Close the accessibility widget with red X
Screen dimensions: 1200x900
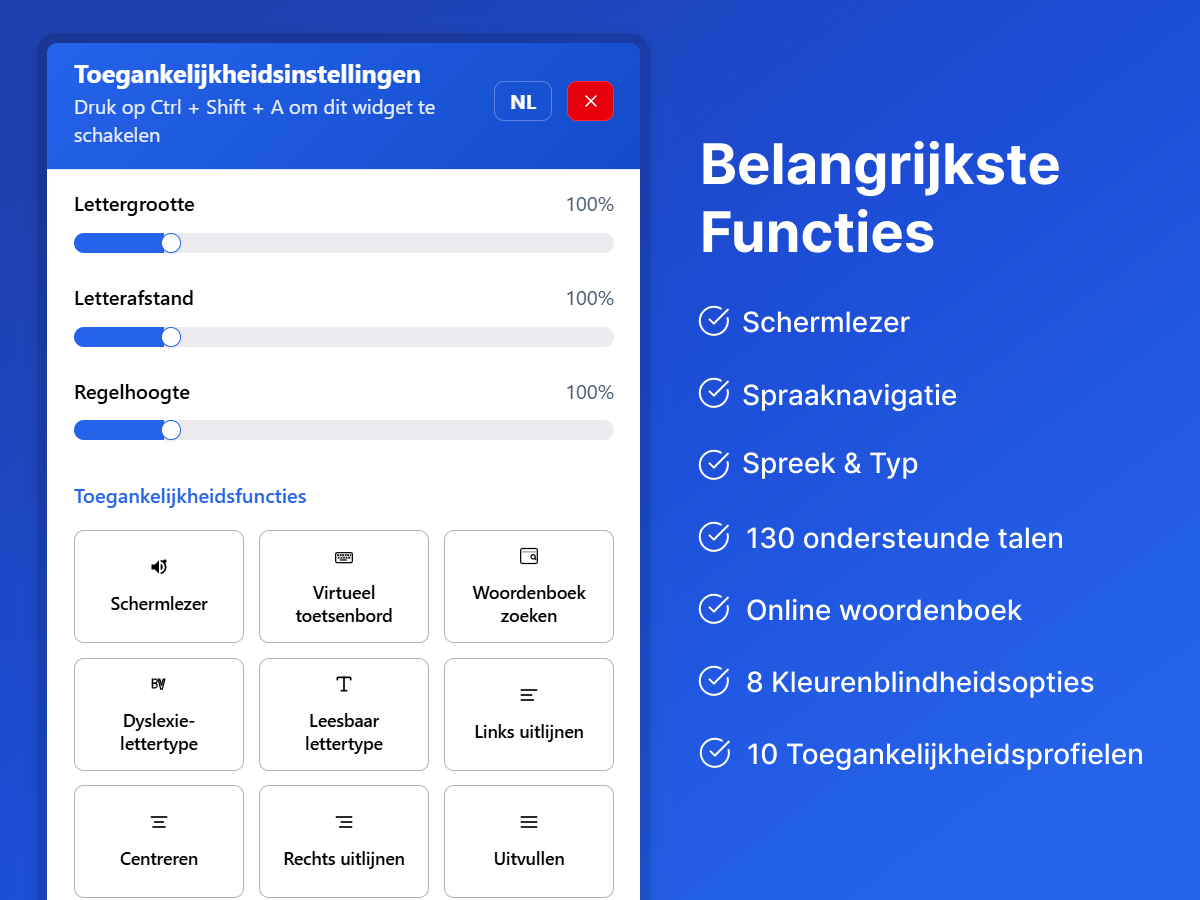click(590, 101)
